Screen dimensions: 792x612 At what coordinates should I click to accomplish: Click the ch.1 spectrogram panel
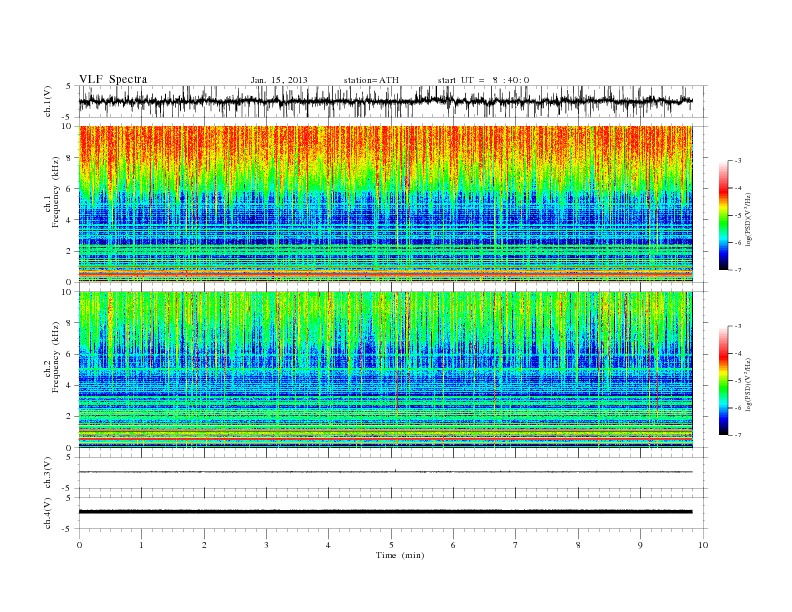click(x=385, y=204)
